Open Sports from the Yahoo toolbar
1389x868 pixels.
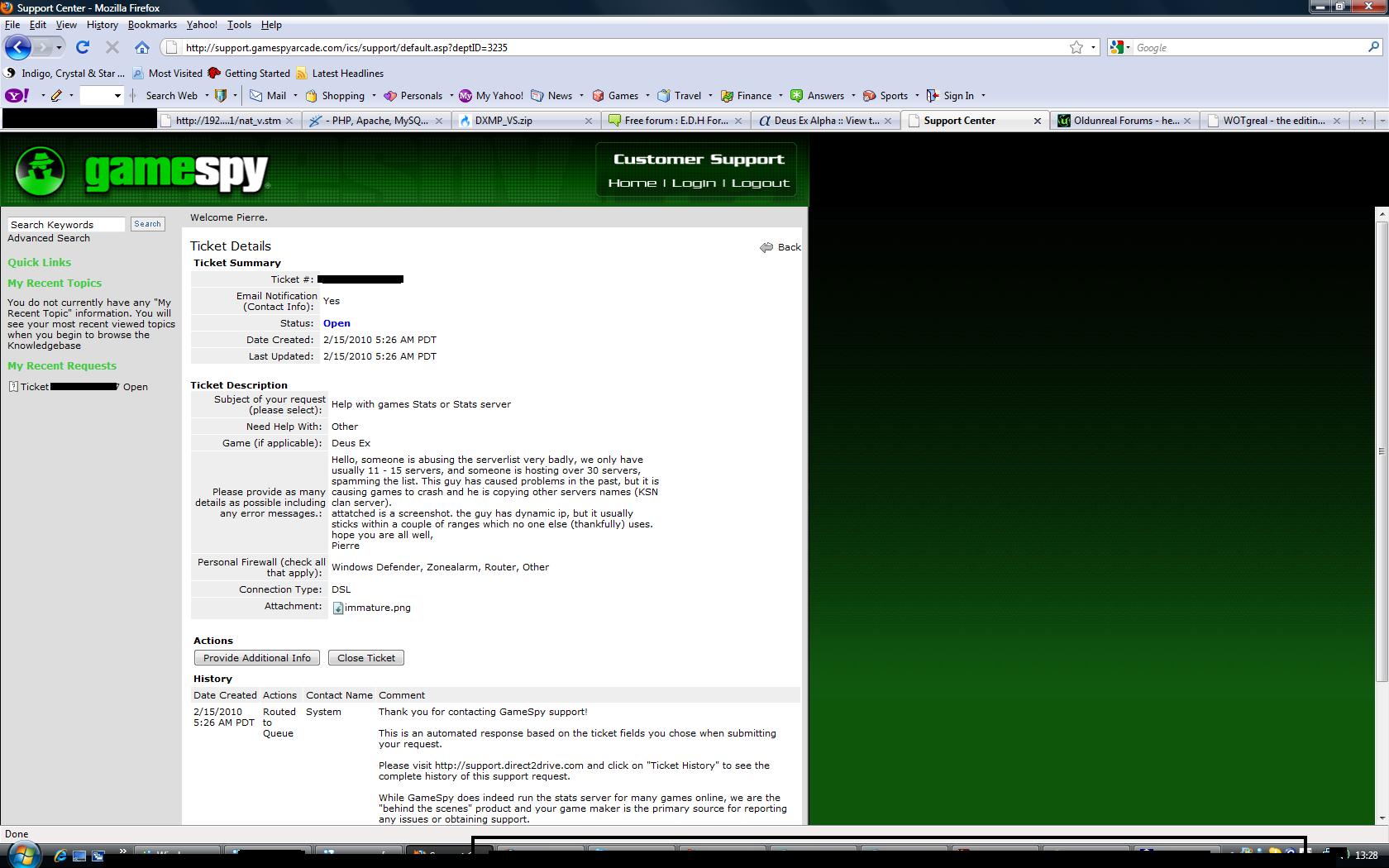pos(885,95)
